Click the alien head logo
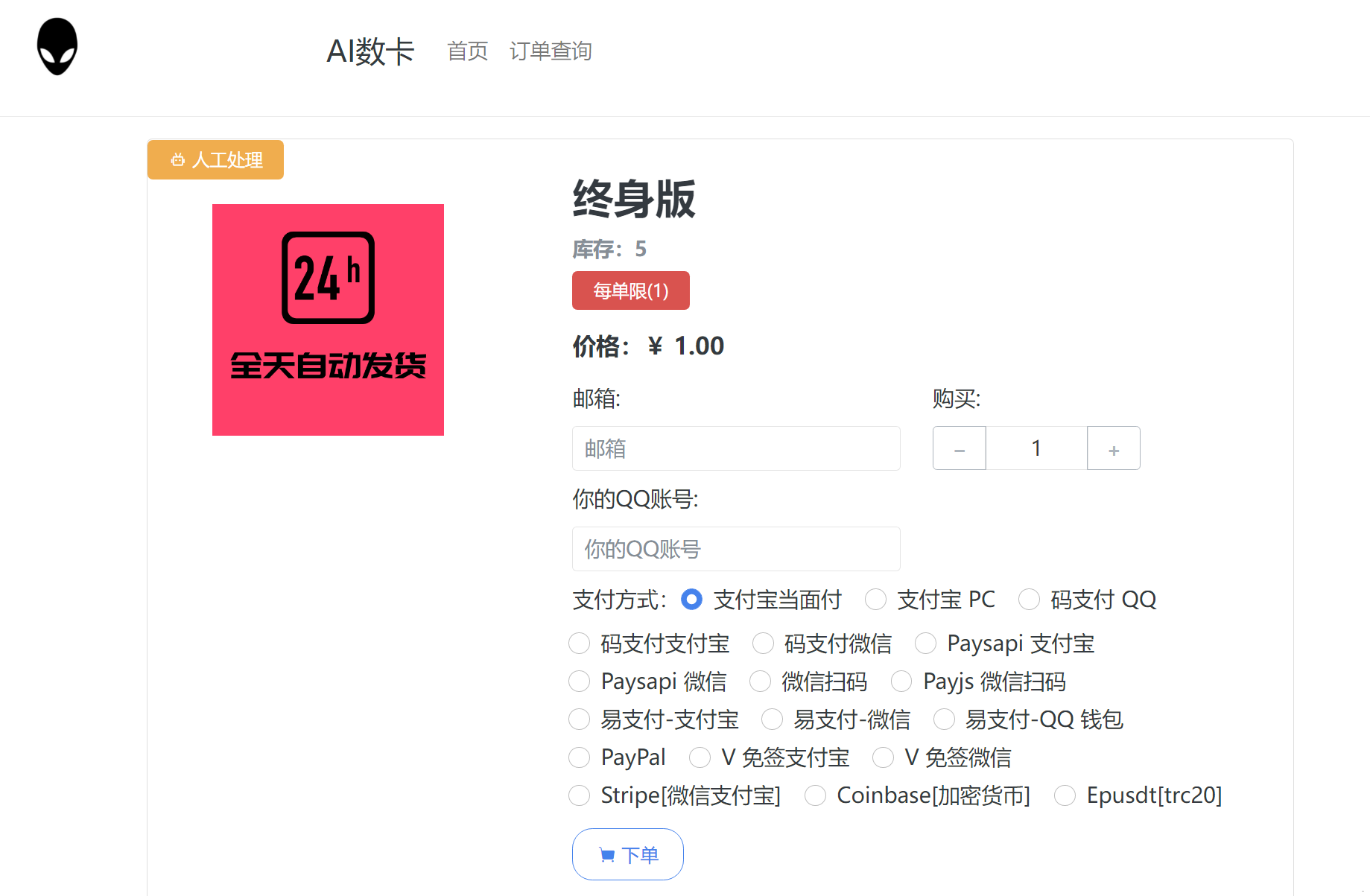Image resolution: width=1370 pixels, height=896 pixels. (x=57, y=46)
